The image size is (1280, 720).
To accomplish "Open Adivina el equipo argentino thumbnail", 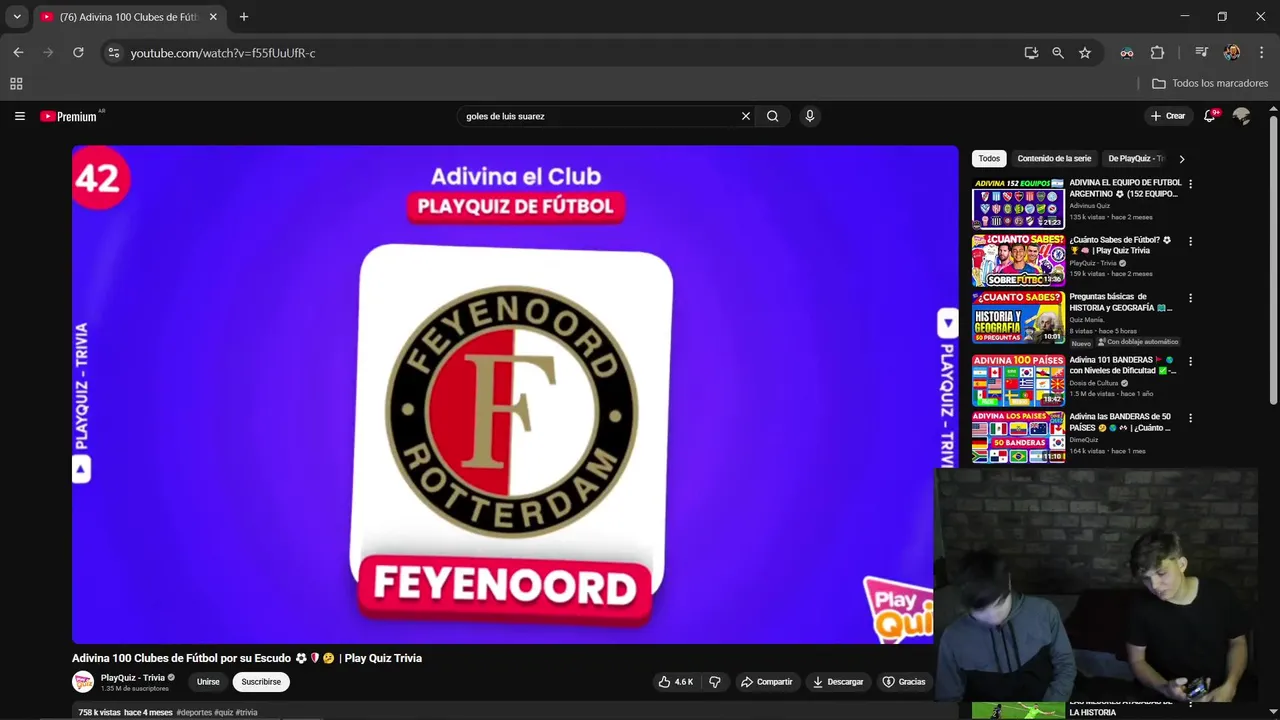I will click(1018, 204).
